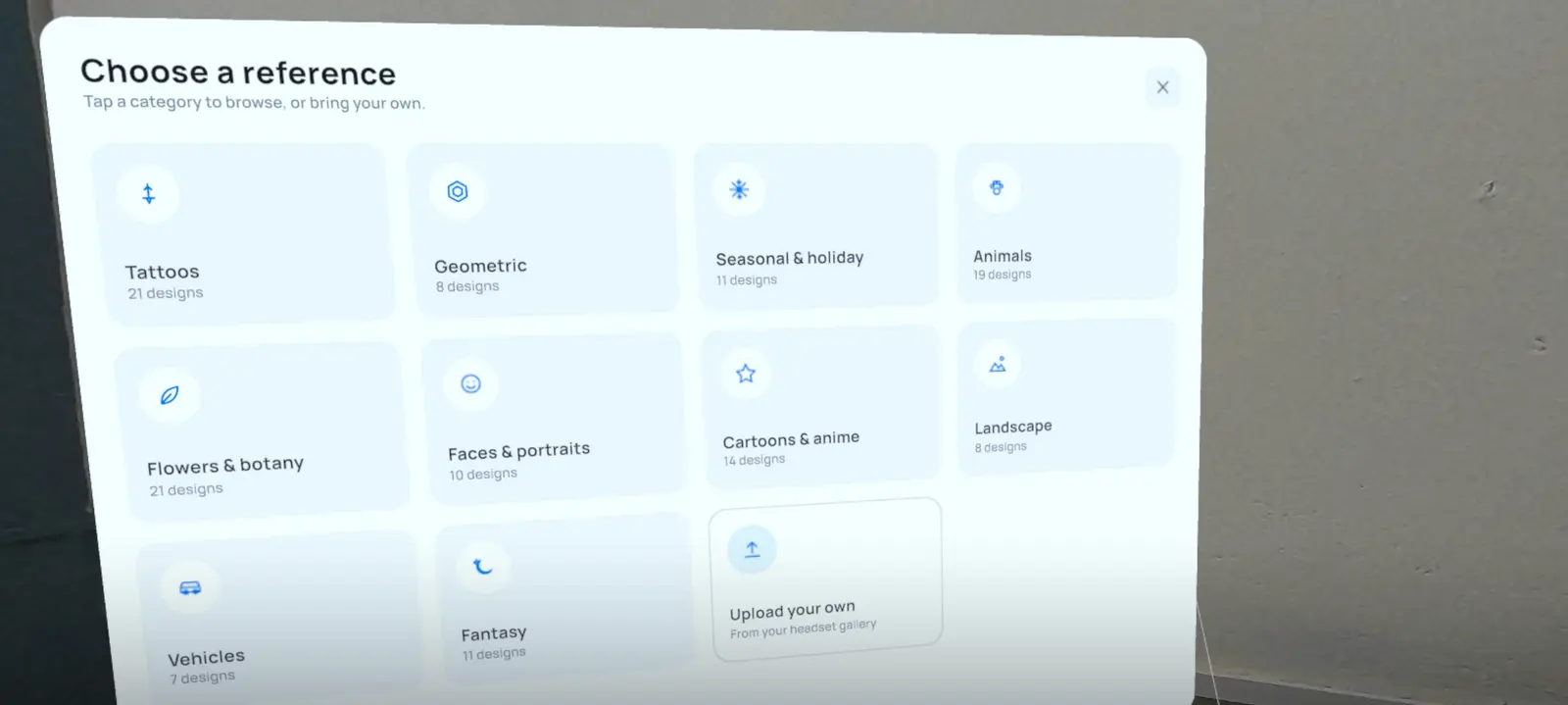Close the Choose a reference dialog
This screenshot has height=705, width=1568.
pos(1162,87)
